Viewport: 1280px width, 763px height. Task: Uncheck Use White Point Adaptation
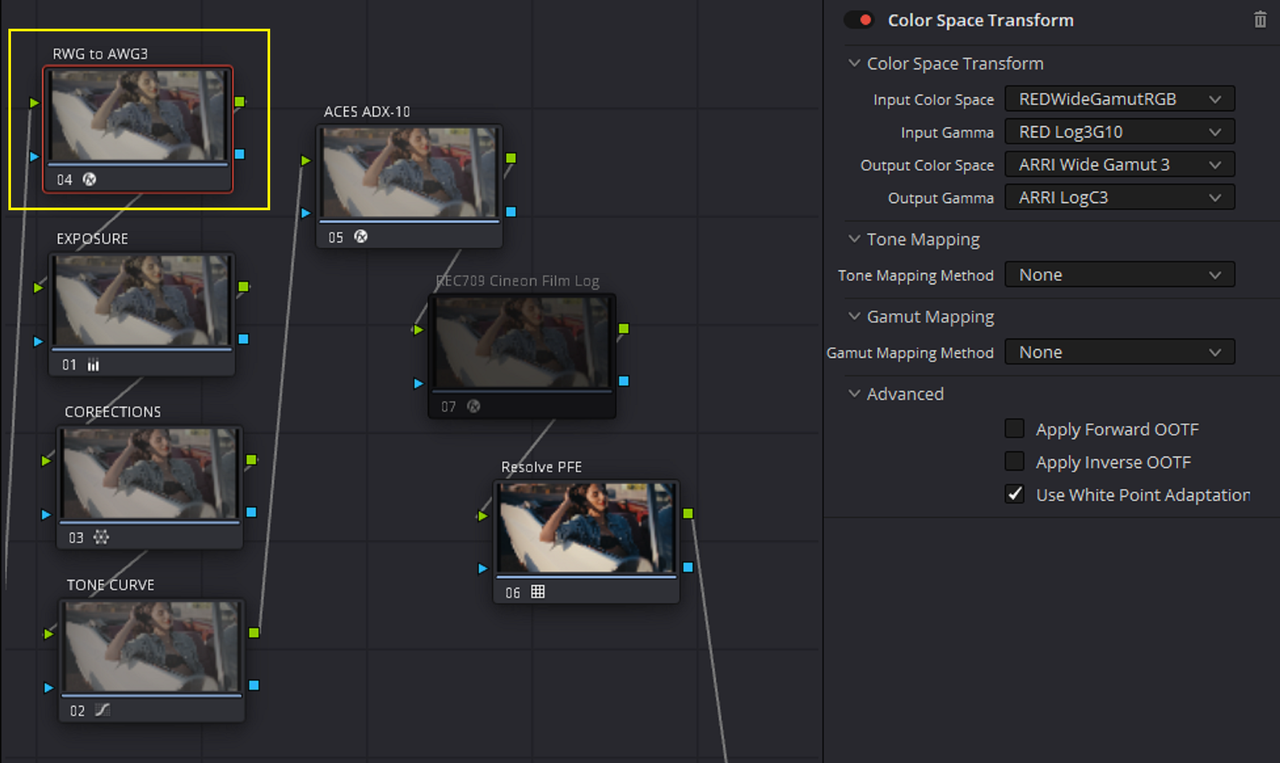(x=1015, y=494)
